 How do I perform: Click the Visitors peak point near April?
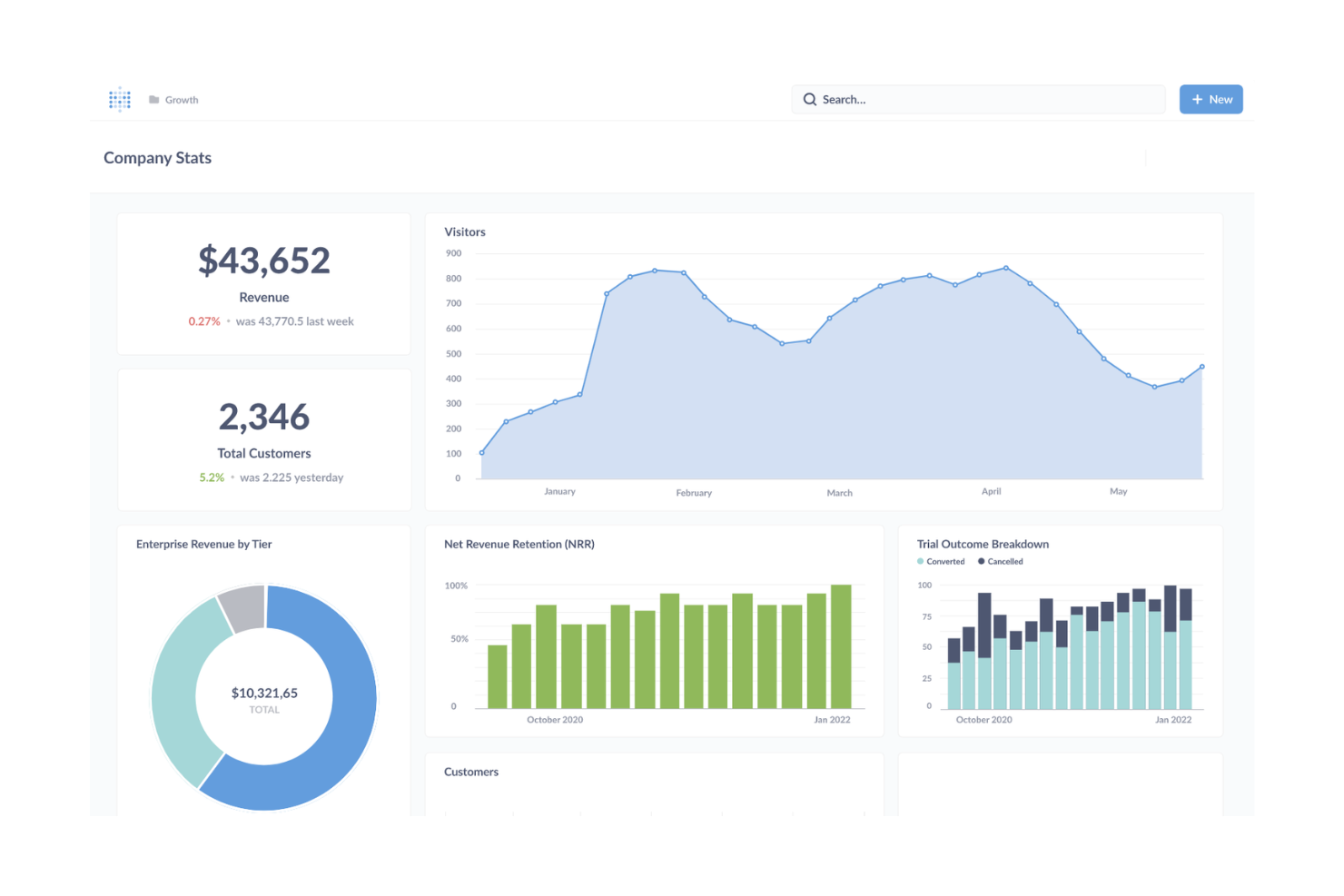[1006, 268]
